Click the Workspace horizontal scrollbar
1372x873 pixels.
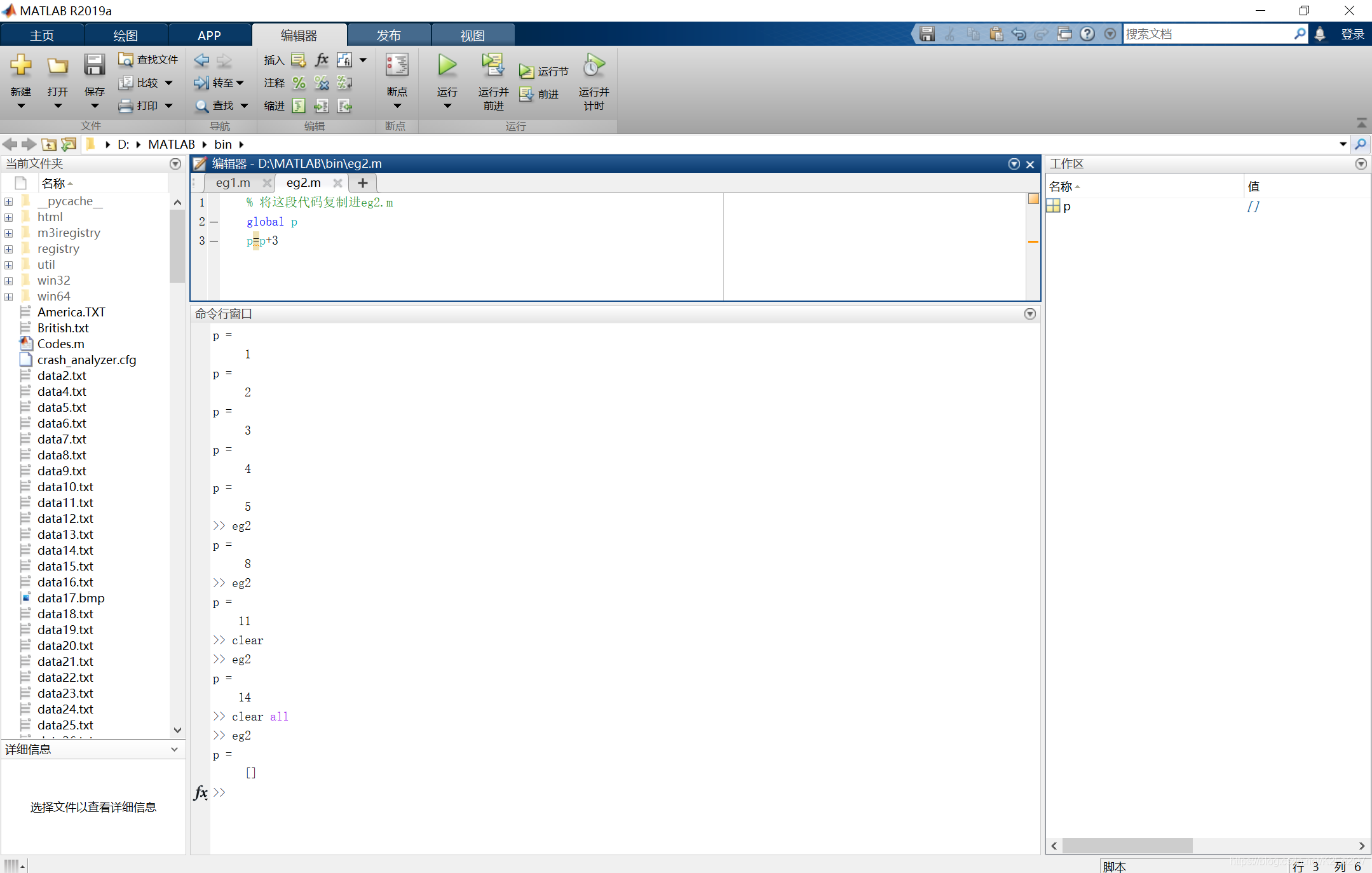1127,846
